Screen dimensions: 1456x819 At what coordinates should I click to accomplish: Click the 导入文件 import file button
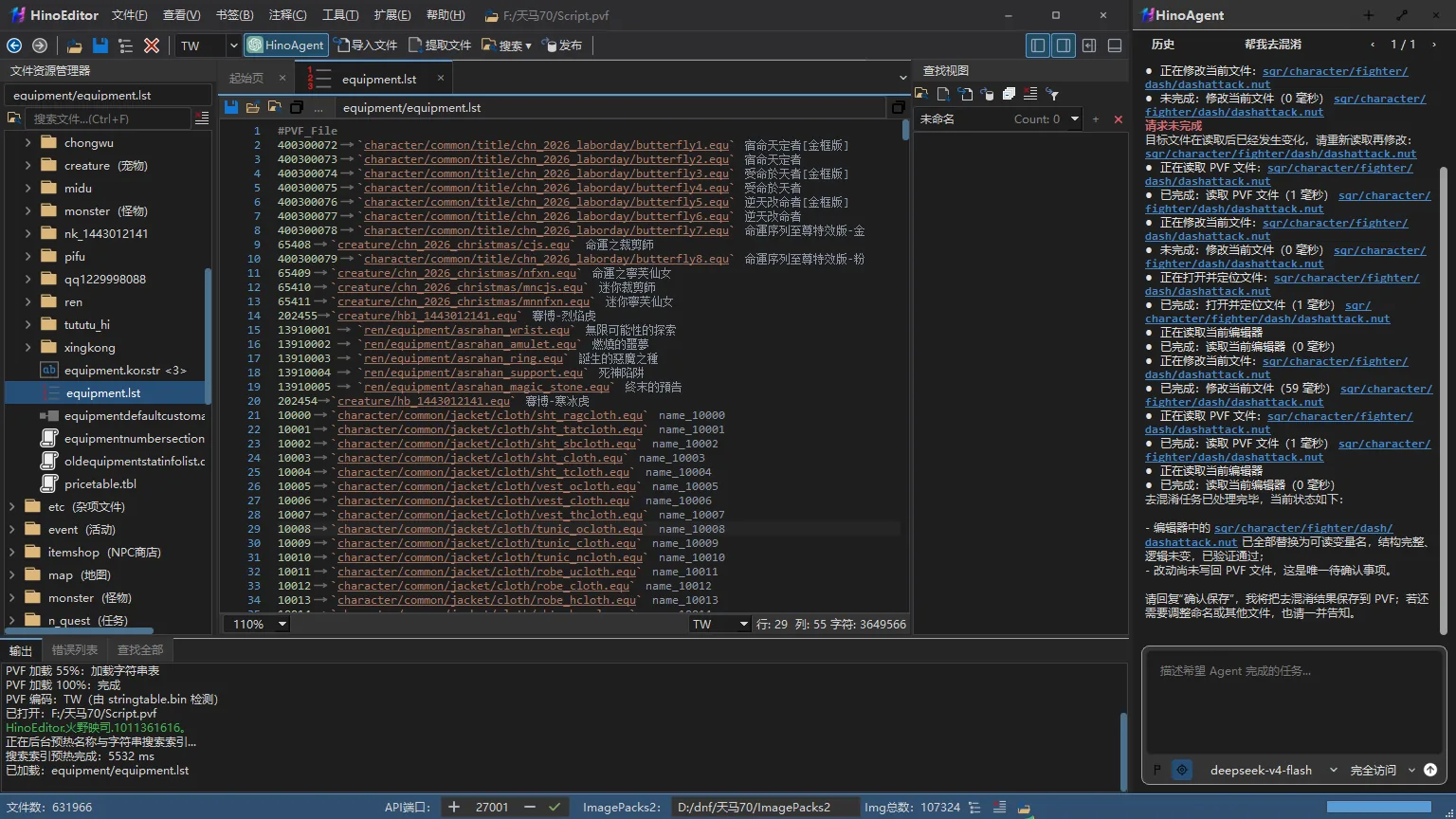click(x=367, y=45)
